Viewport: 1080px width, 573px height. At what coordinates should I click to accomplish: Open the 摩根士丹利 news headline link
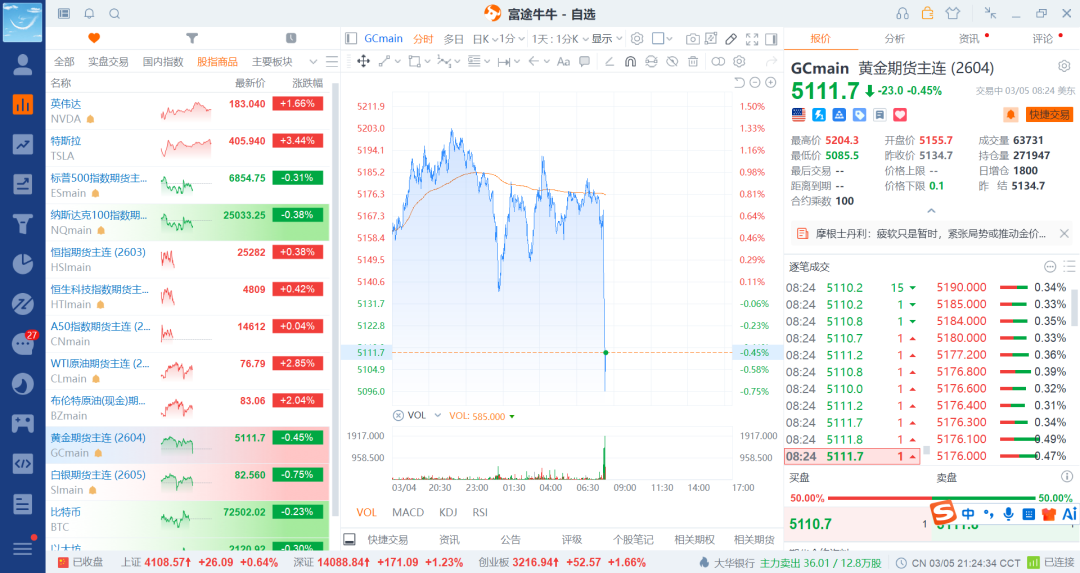(x=930, y=233)
